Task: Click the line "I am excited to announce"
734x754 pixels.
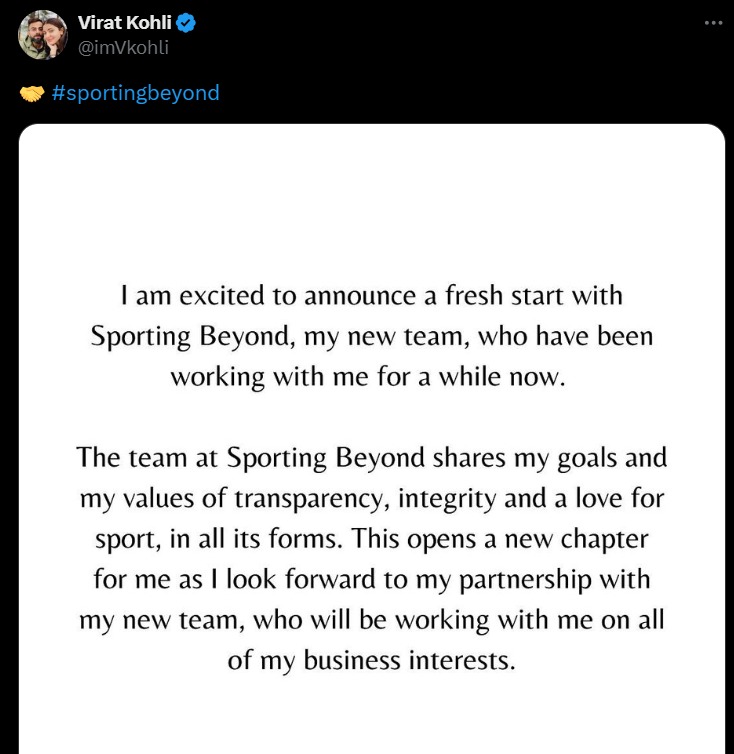Action: (371, 296)
